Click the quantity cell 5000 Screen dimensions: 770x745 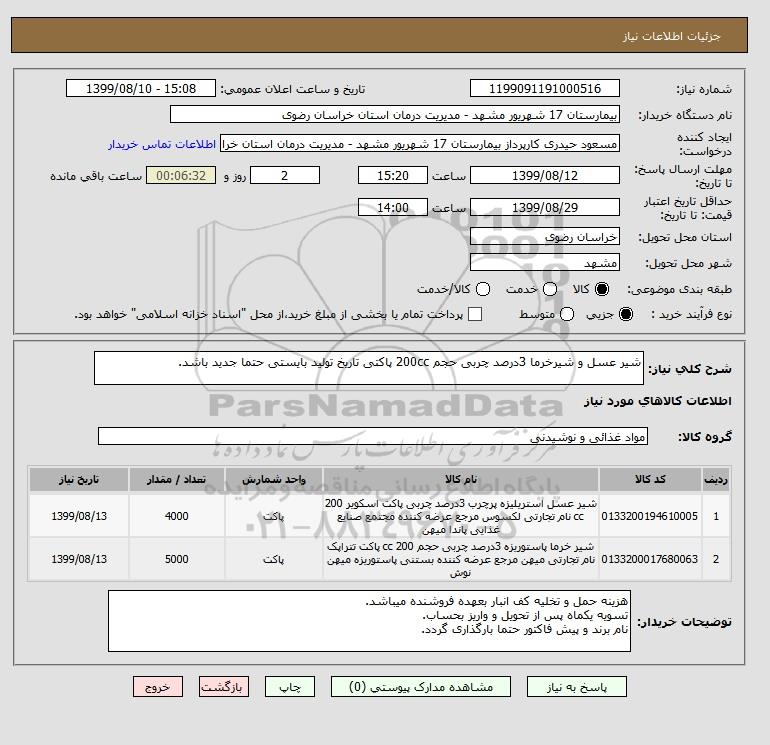click(x=177, y=559)
